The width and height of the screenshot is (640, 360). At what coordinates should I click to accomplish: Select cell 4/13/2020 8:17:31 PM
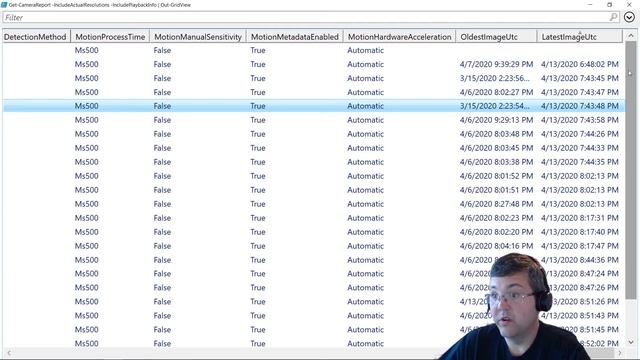tap(580, 218)
